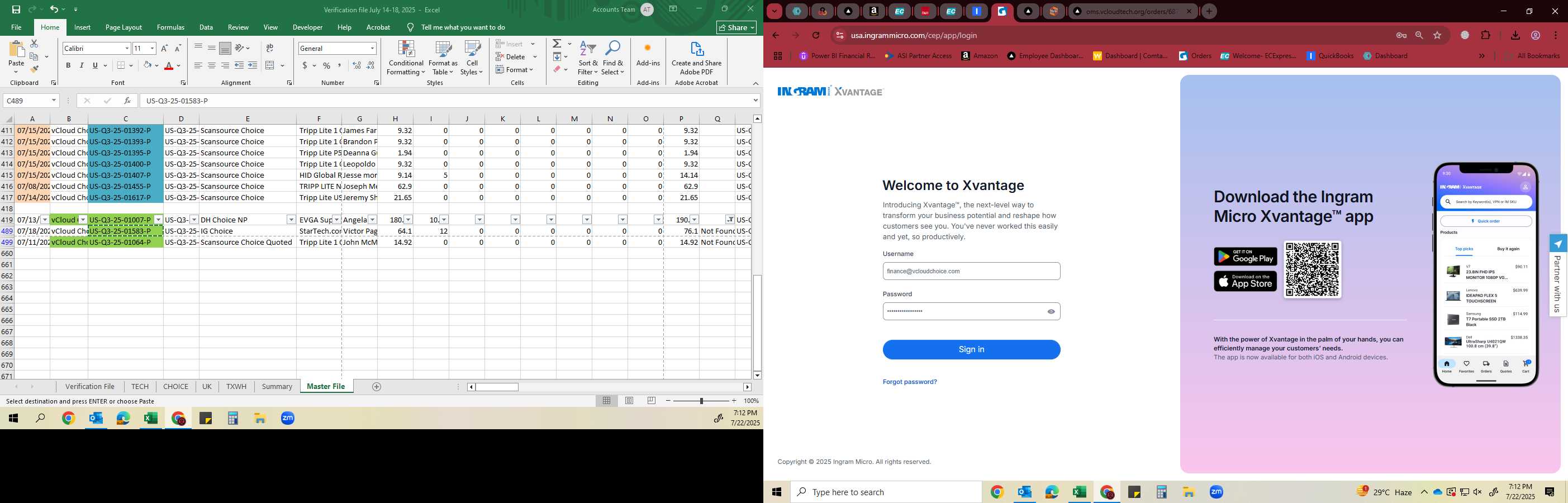Click the App Store download badge
Viewport: 1568px width, 503px height.
coord(1246,281)
